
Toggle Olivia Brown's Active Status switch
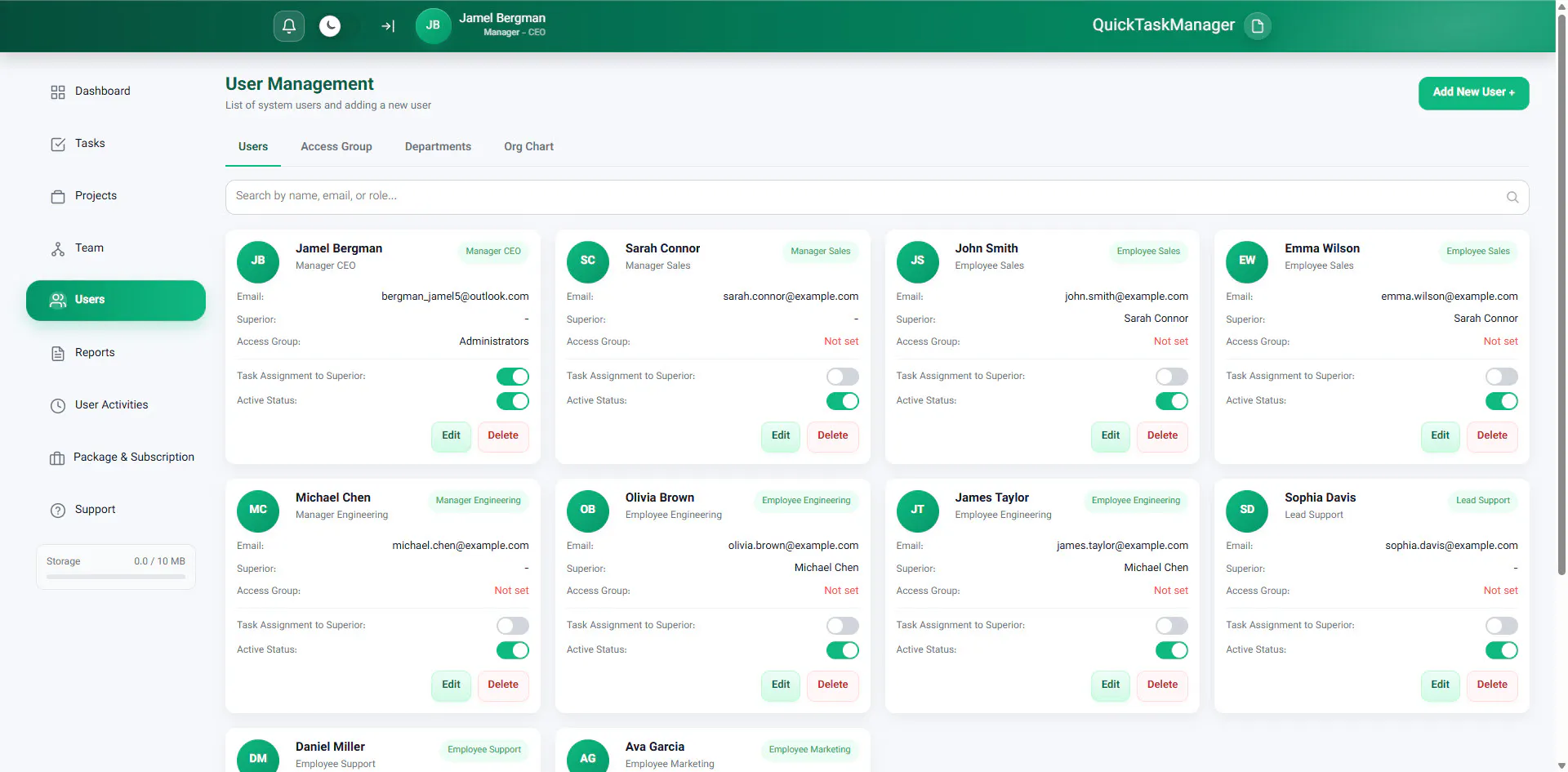click(843, 650)
